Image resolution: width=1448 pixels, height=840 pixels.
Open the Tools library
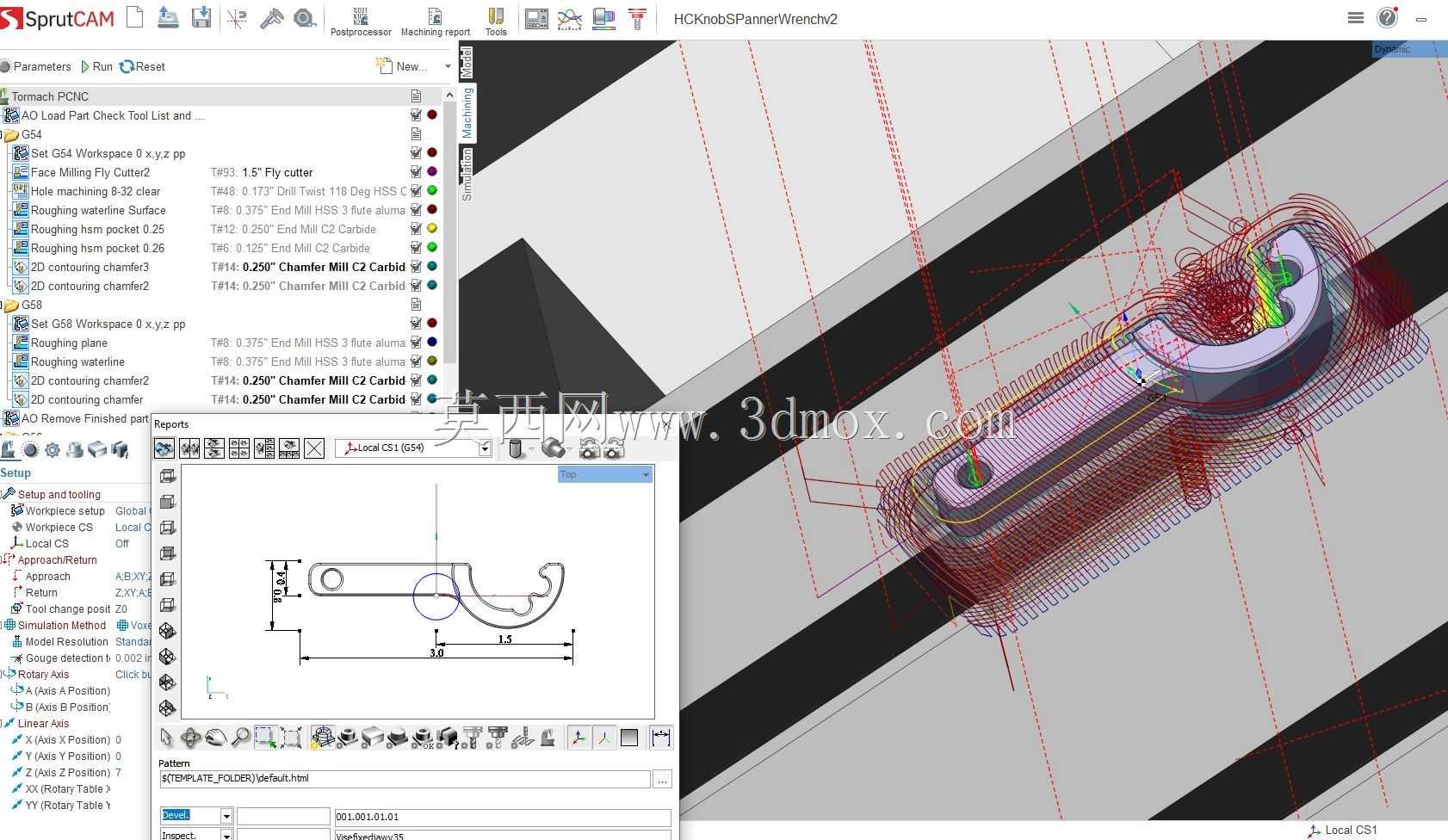tap(496, 22)
